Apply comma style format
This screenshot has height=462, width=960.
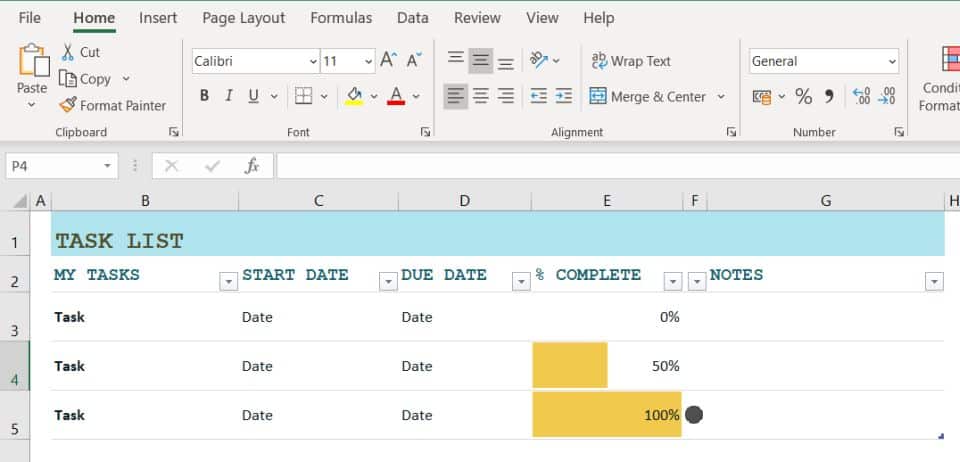point(829,97)
